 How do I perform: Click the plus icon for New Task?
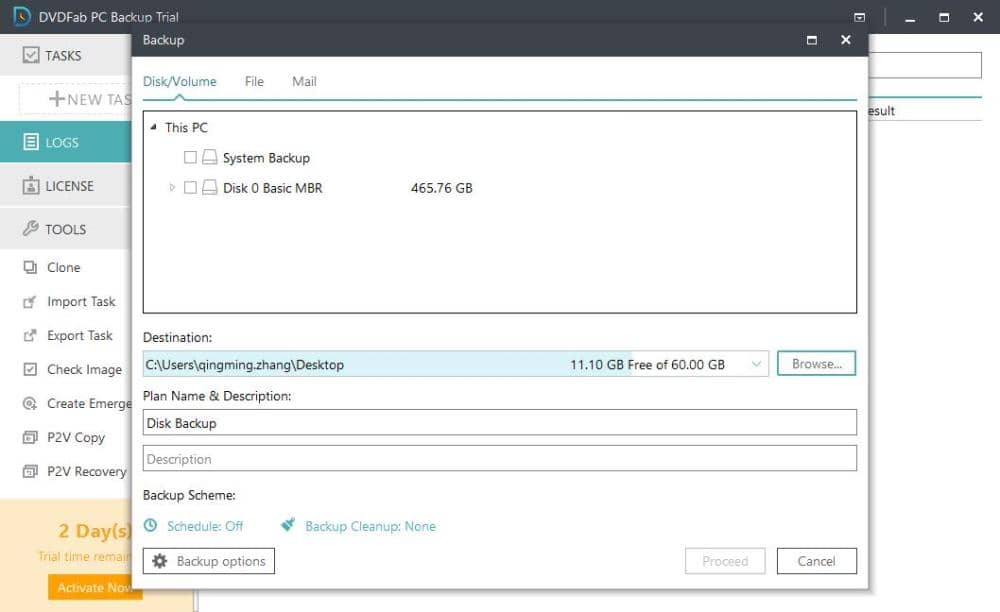pos(57,99)
